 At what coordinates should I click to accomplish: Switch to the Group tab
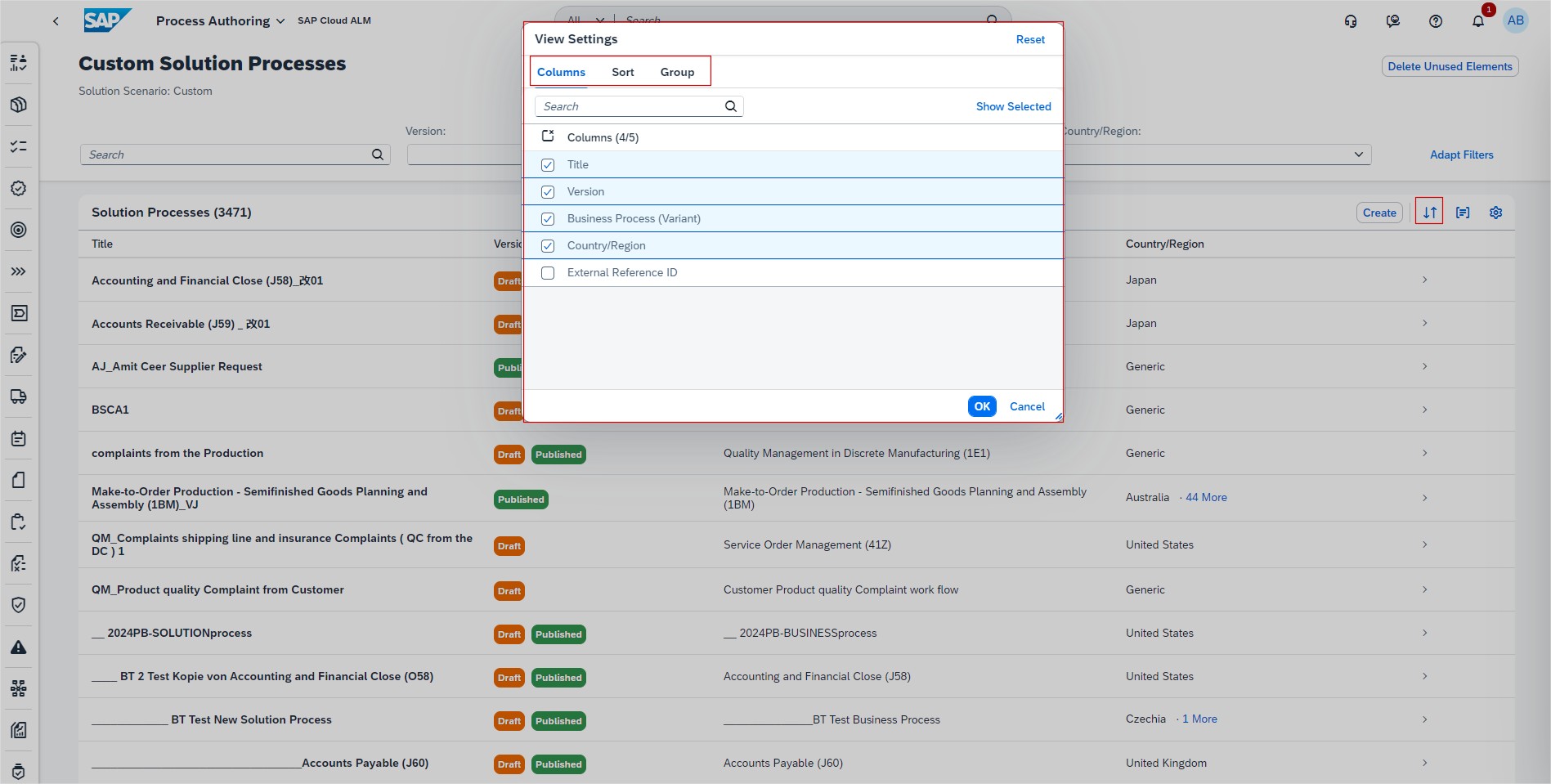click(677, 72)
